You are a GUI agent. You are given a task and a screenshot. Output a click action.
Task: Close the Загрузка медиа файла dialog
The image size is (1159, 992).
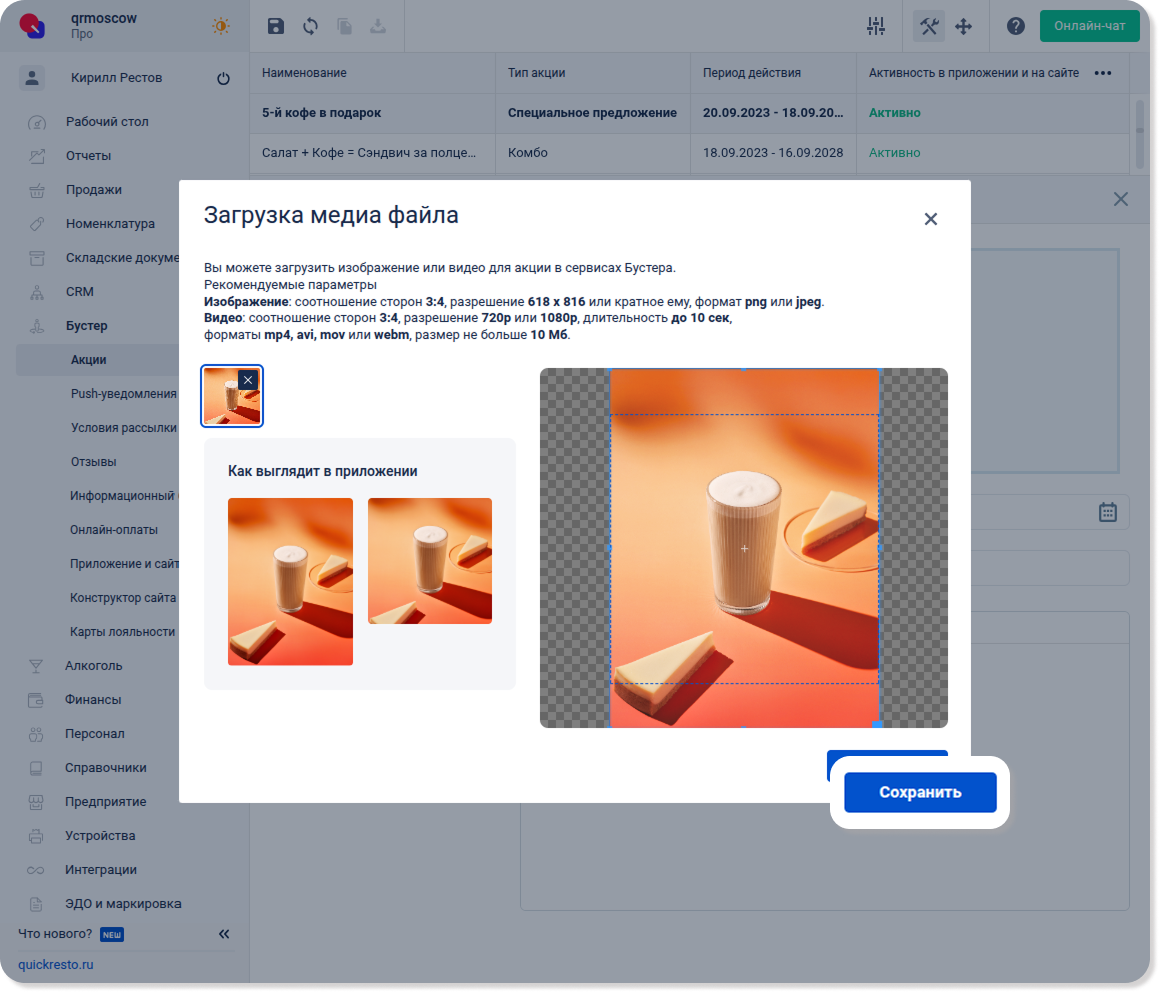click(930, 219)
